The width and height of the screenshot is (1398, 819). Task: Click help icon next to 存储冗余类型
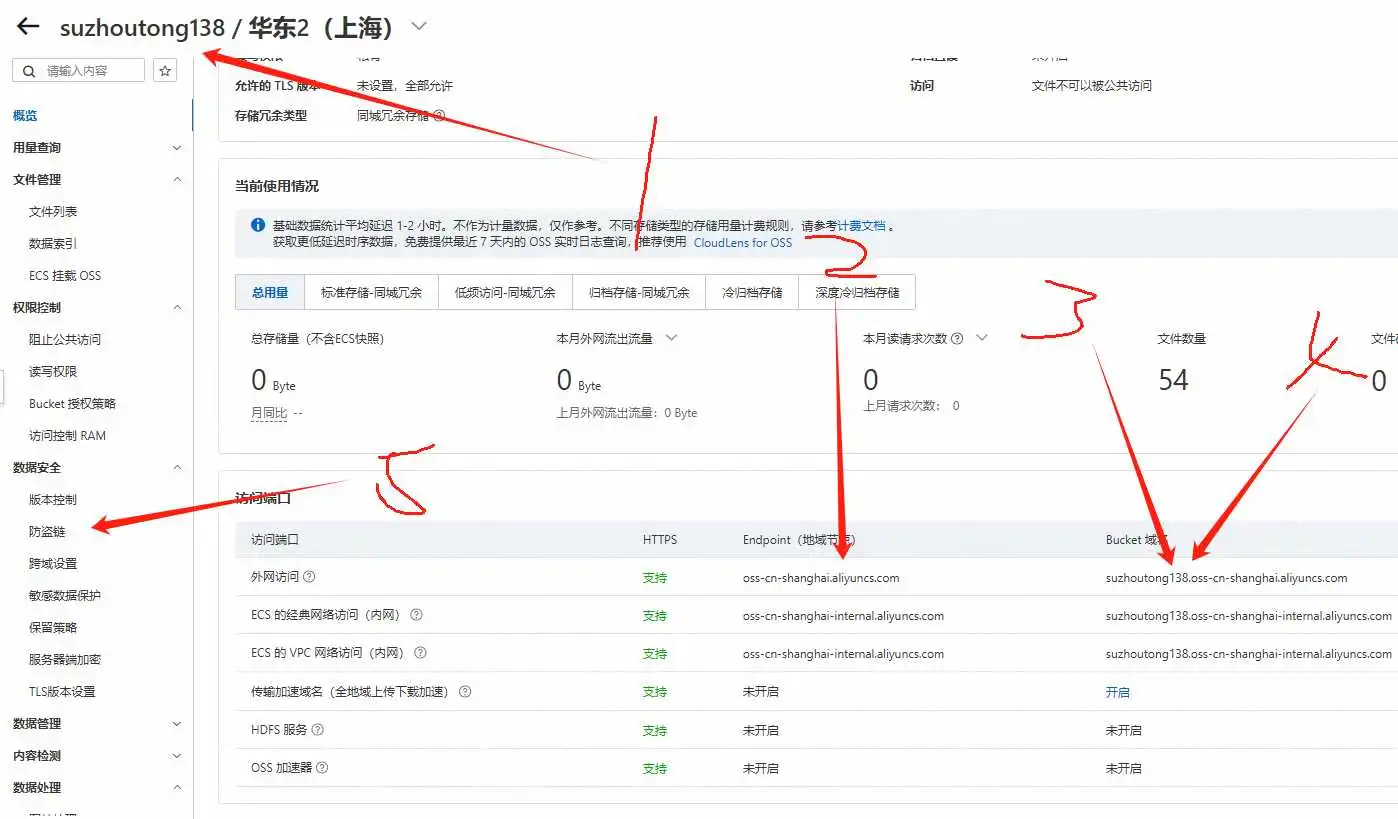(439, 116)
